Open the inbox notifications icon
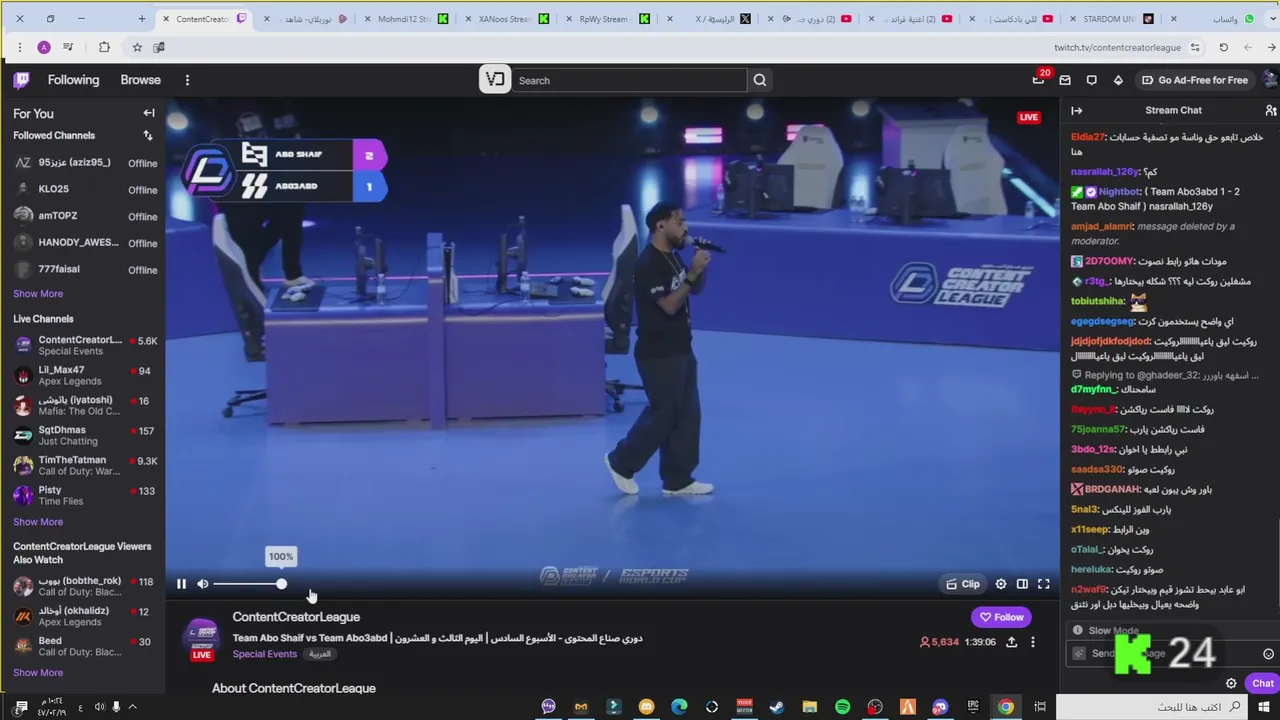This screenshot has height=720, width=1280. (x=1065, y=80)
